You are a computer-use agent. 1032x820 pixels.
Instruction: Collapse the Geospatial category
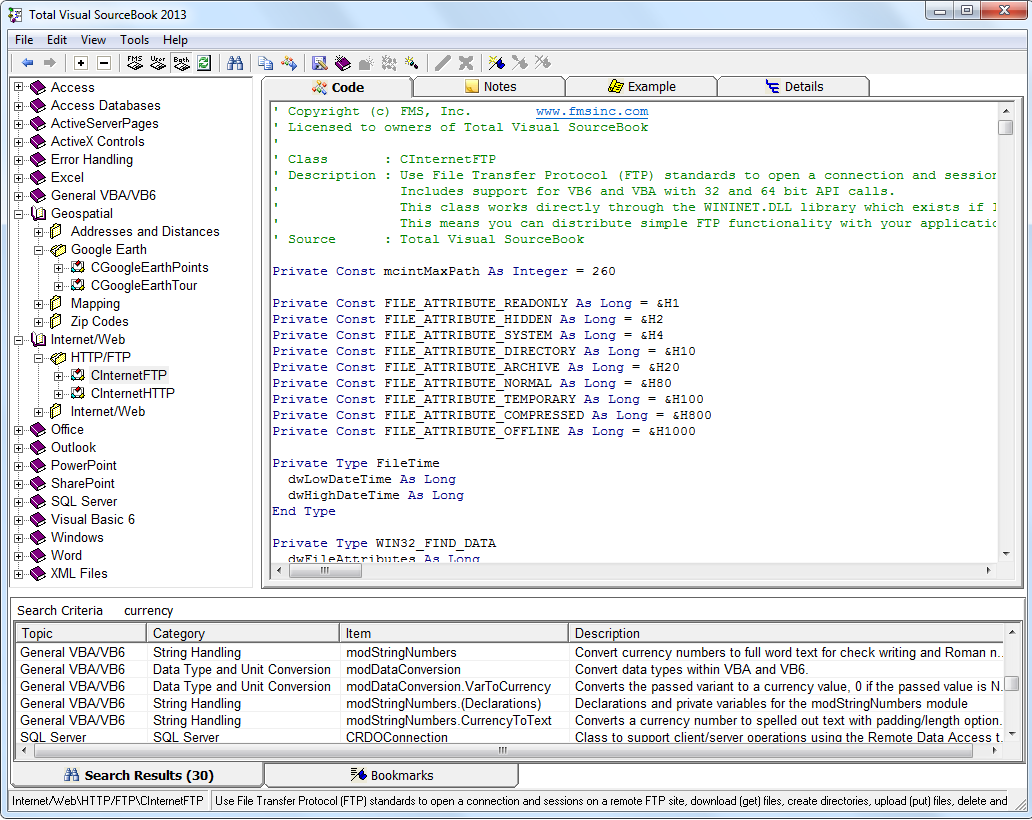pos(18,213)
